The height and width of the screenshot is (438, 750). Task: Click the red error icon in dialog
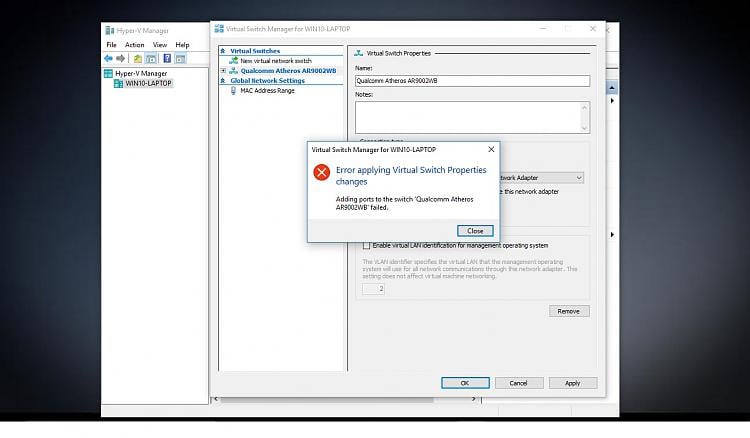tap(321, 172)
